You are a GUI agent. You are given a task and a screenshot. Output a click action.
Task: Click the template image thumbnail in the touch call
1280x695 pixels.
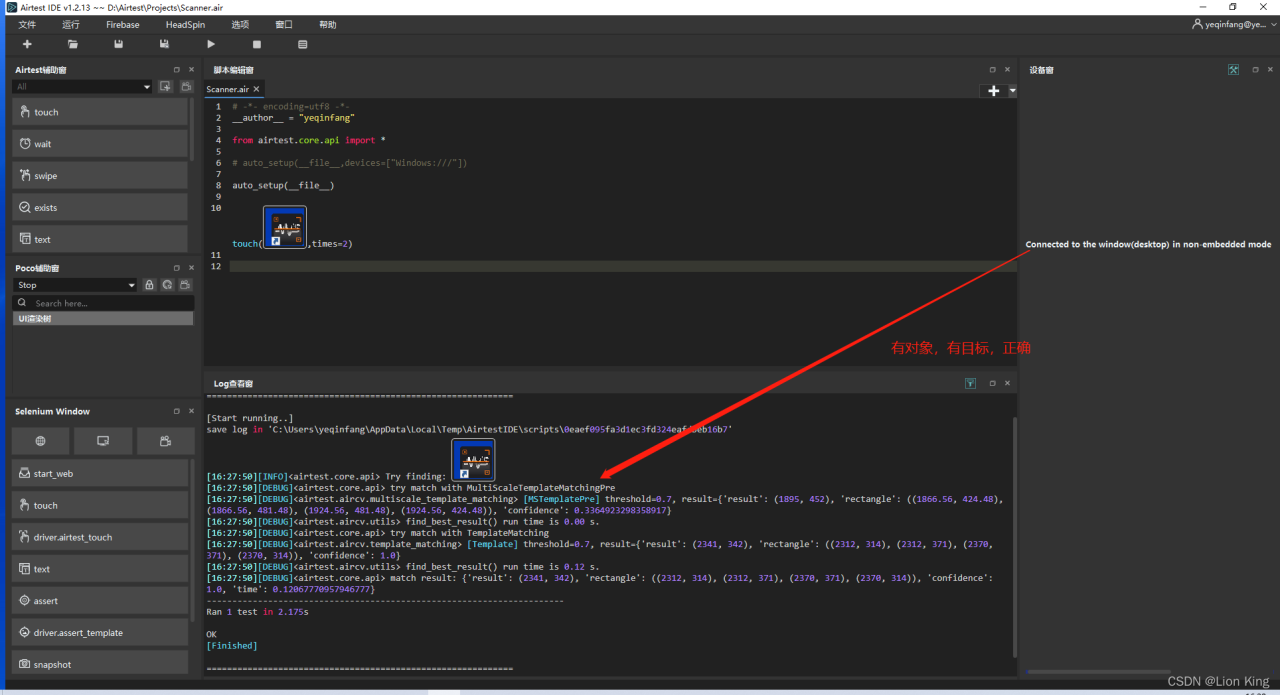(285, 227)
